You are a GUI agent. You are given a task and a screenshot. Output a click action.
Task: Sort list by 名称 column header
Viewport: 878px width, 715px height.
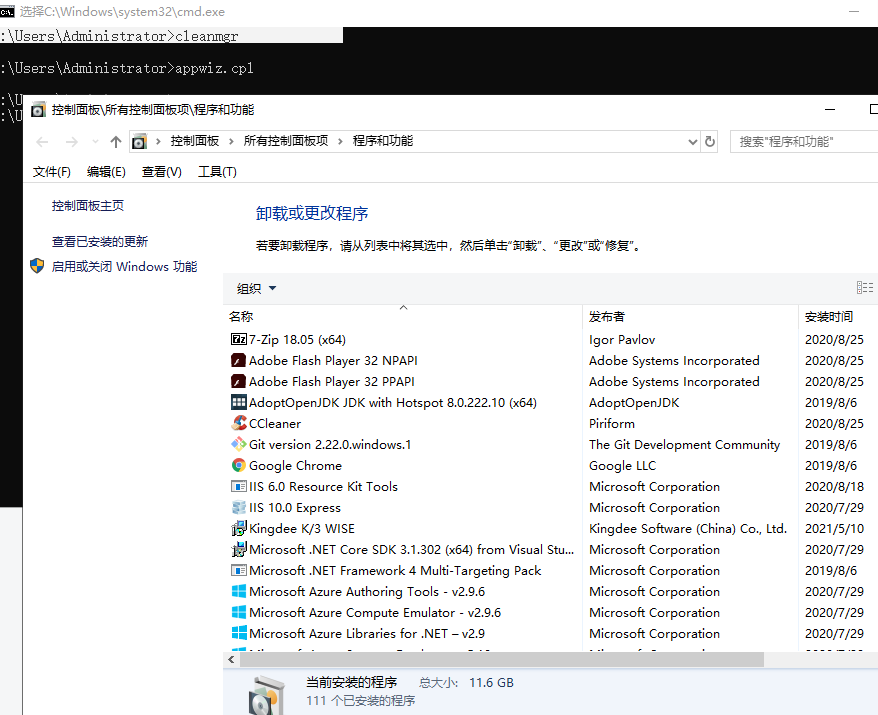pyautogui.click(x=403, y=316)
